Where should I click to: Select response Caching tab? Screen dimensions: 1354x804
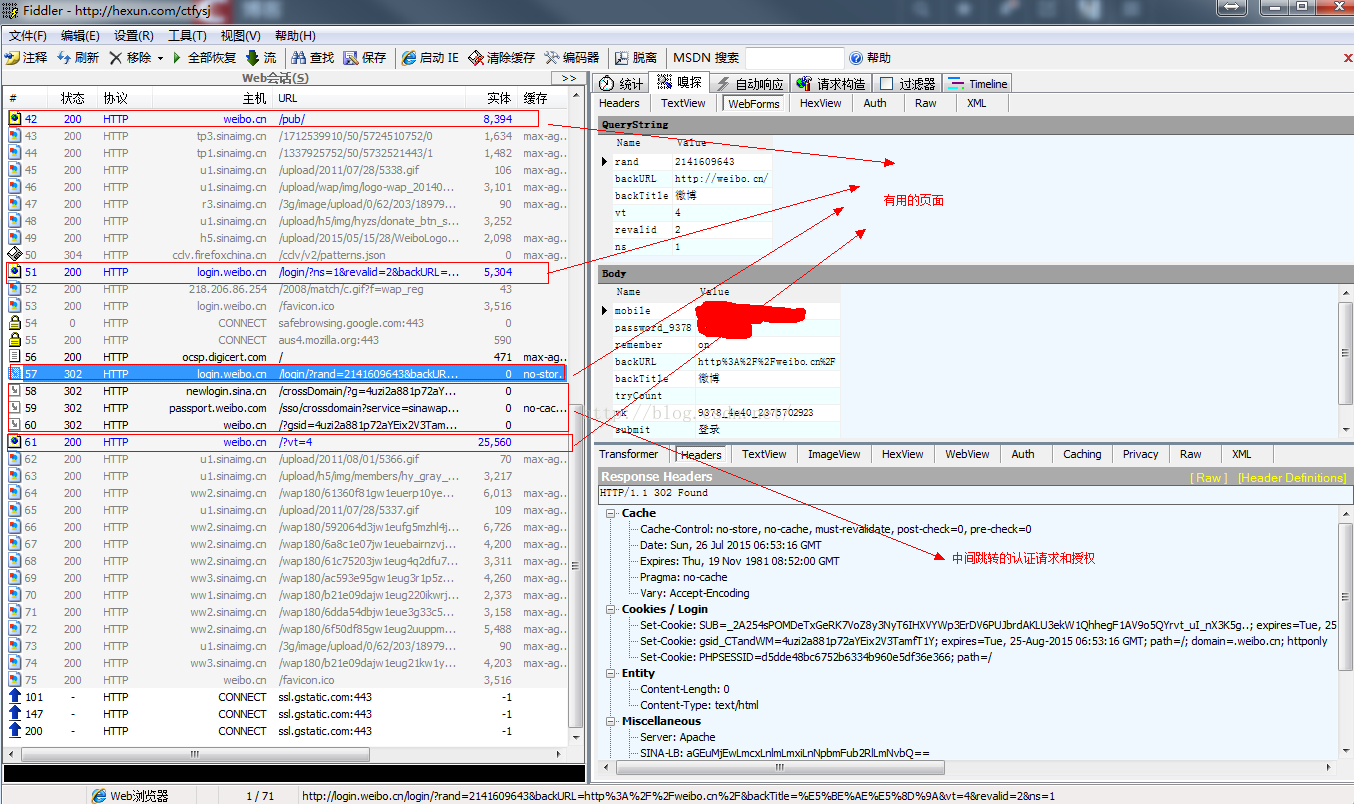tap(1082, 454)
